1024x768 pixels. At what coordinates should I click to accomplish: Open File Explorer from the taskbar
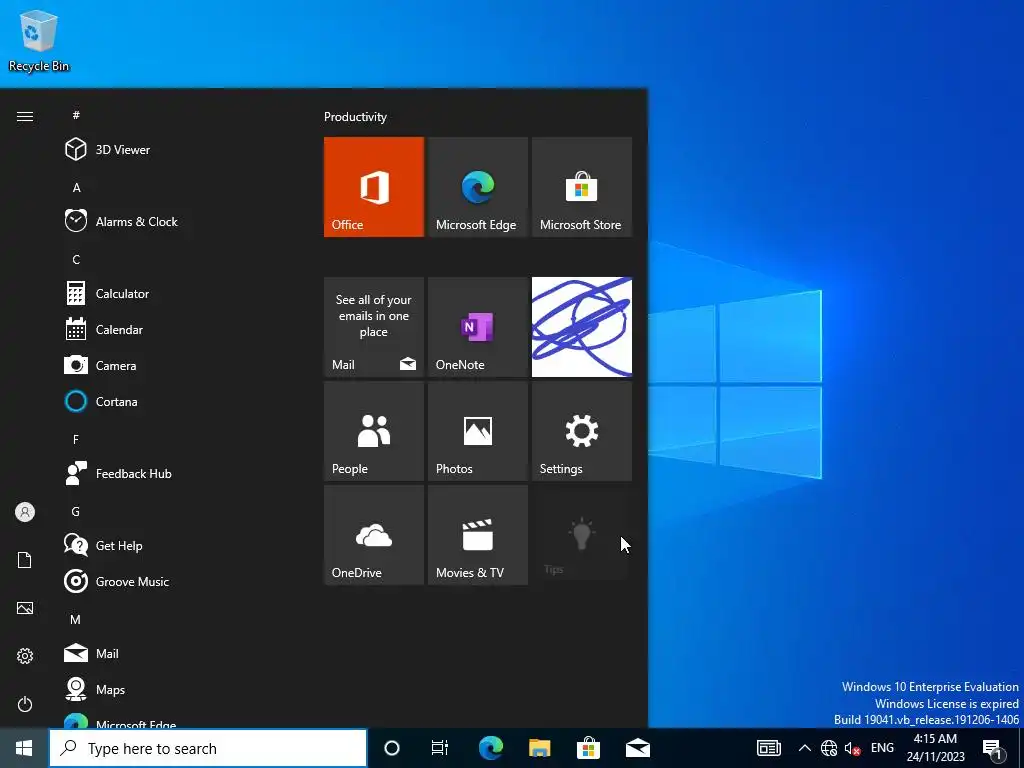539,748
